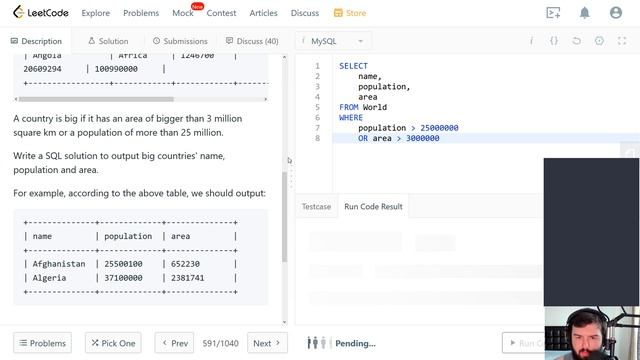Toggle fullscreen editor mode
The width and height of the screenshot is (640, 360).
click(x=622, y=41)
